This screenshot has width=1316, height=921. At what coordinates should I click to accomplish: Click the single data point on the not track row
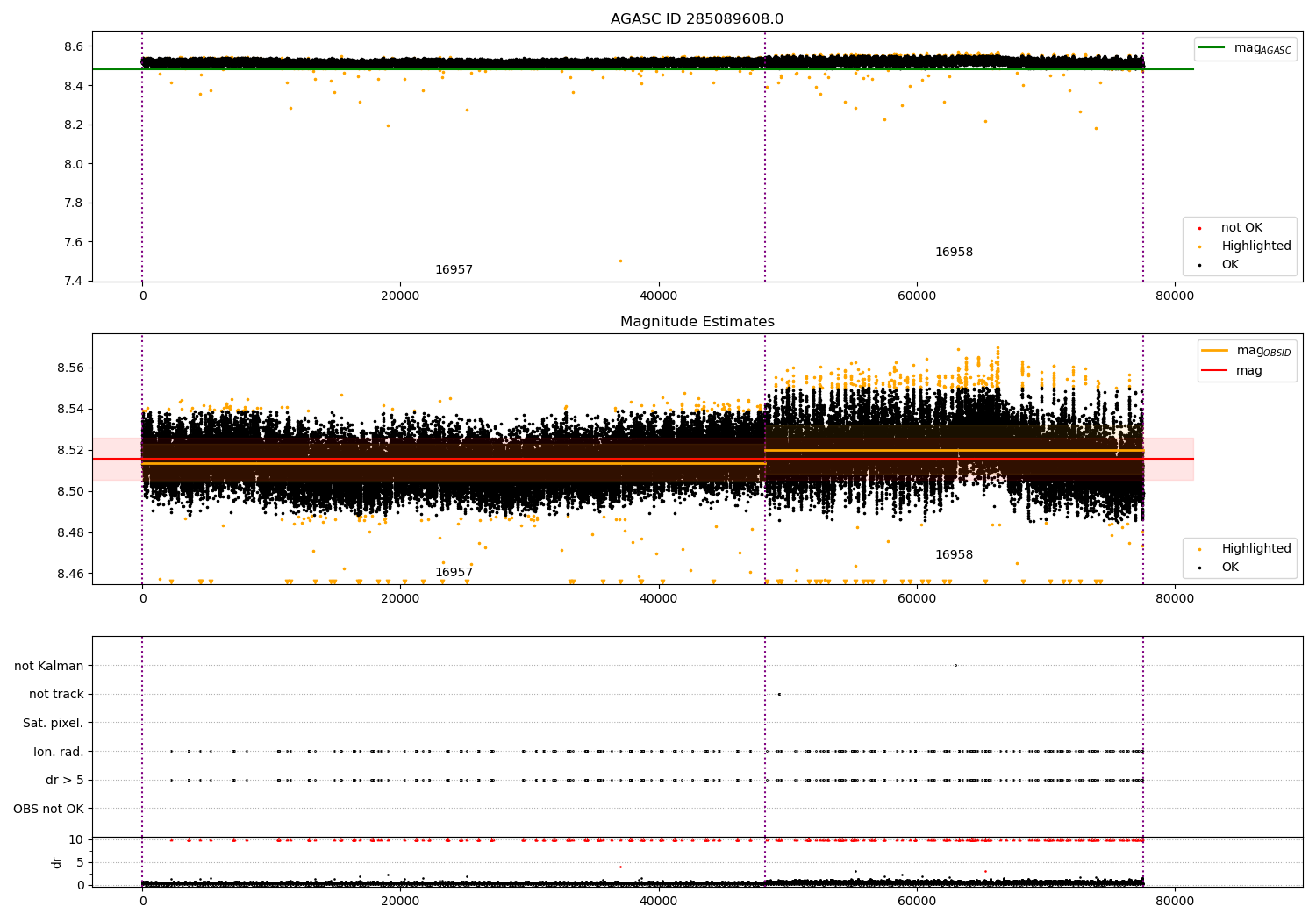(x=778, y=694)
